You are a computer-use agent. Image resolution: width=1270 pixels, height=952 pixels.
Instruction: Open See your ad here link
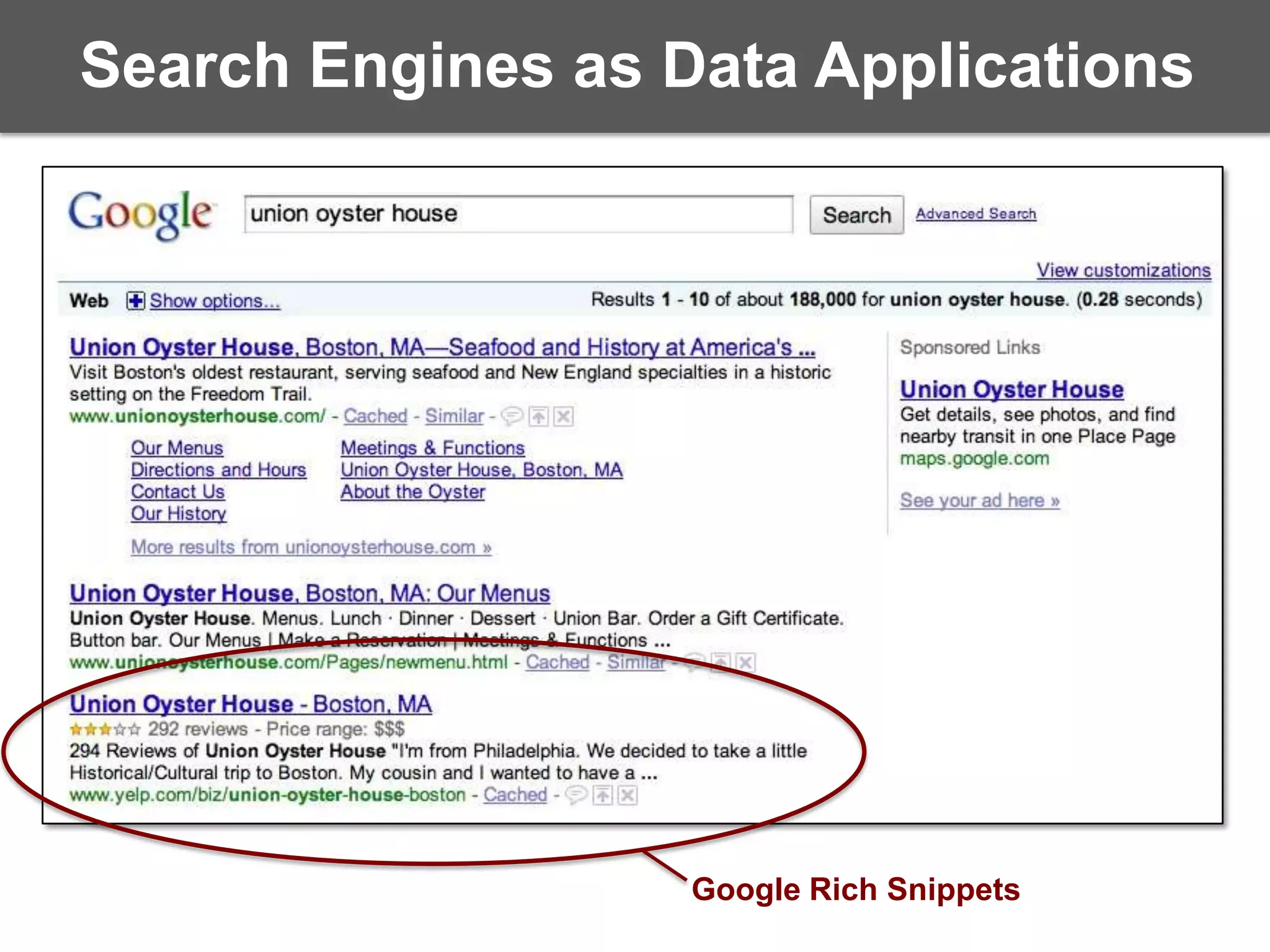[x=980, y=500]
